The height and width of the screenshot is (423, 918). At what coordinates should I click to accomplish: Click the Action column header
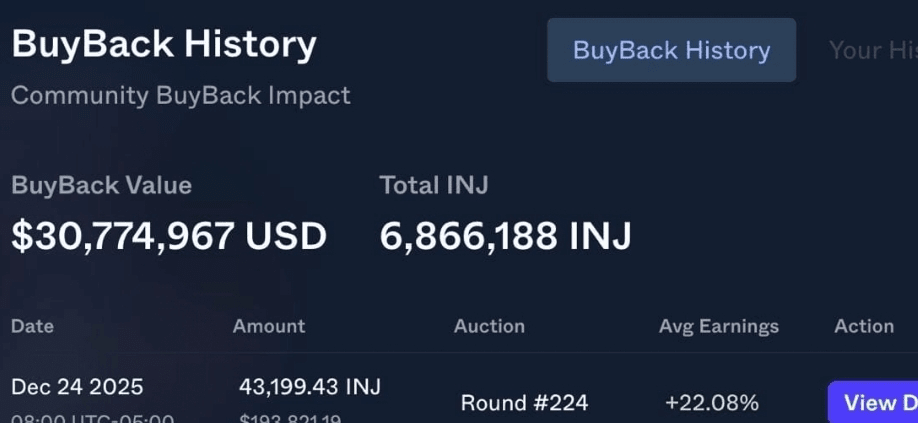click(864, 326)
